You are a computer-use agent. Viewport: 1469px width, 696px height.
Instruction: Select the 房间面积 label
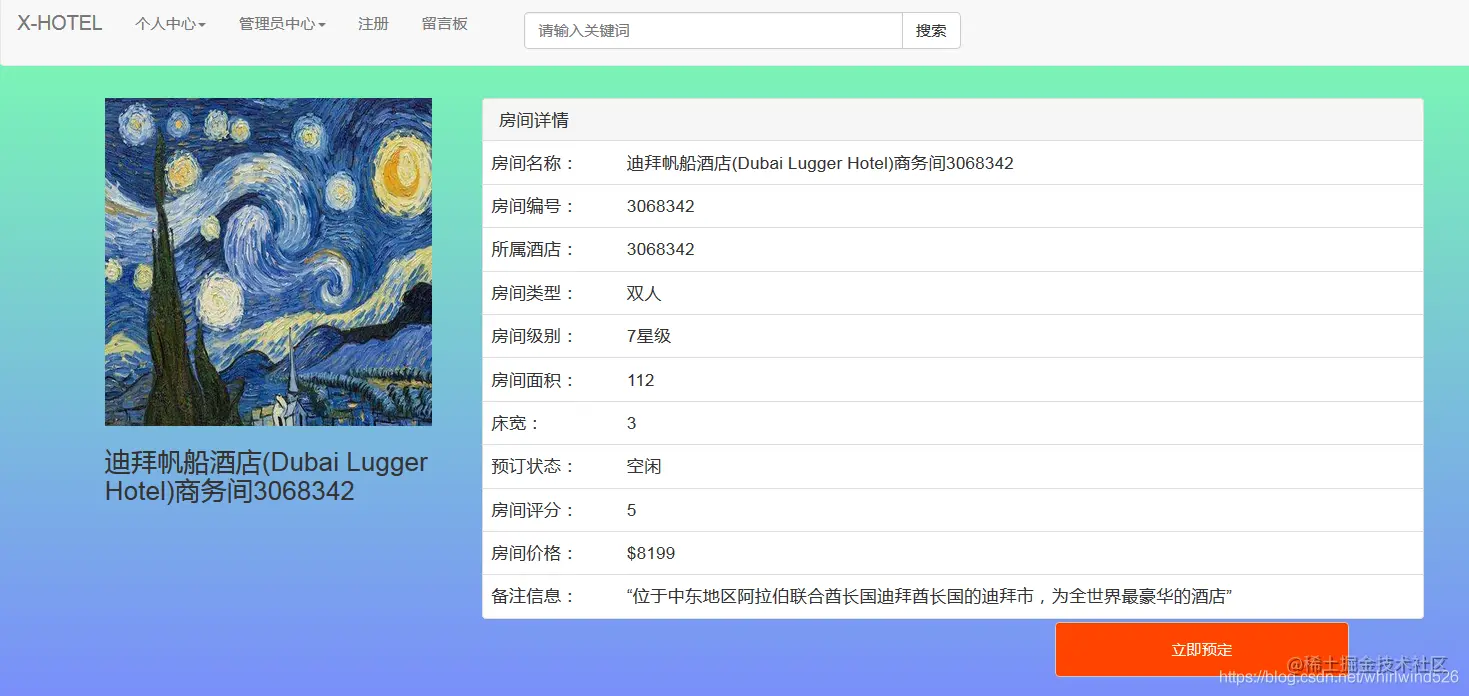coord(533,380)
